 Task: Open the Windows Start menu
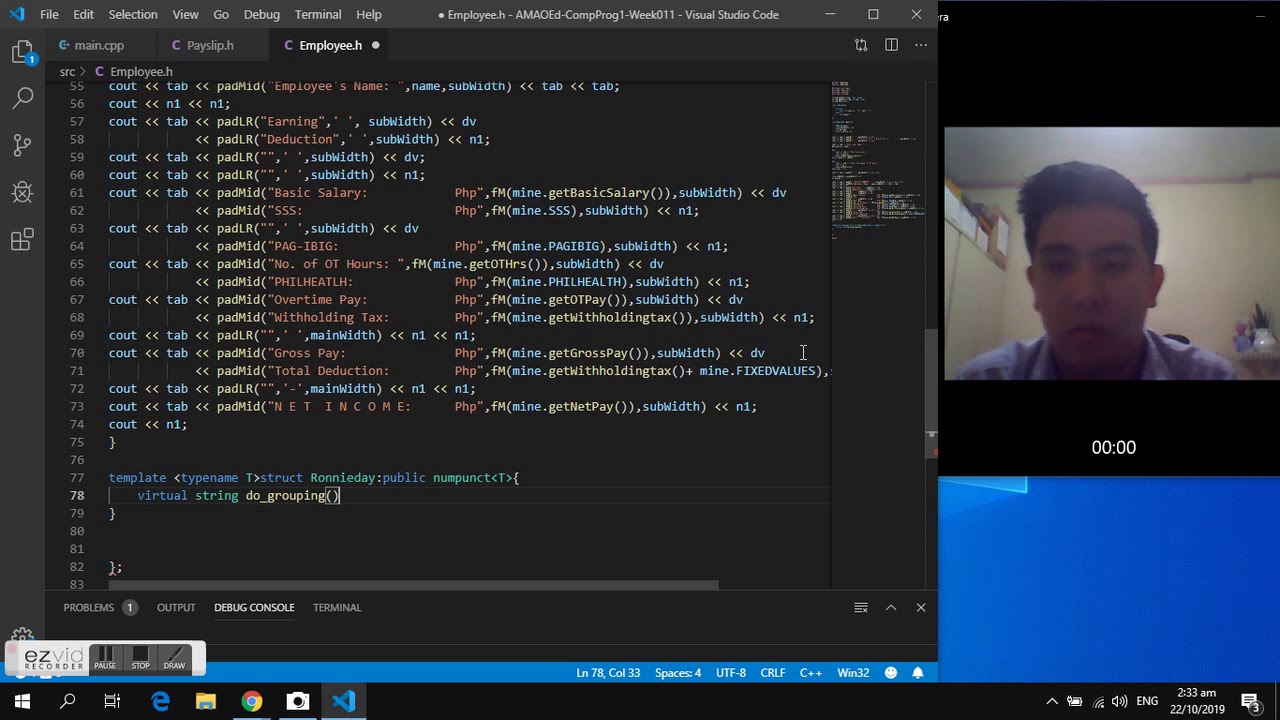click(22, 702)
